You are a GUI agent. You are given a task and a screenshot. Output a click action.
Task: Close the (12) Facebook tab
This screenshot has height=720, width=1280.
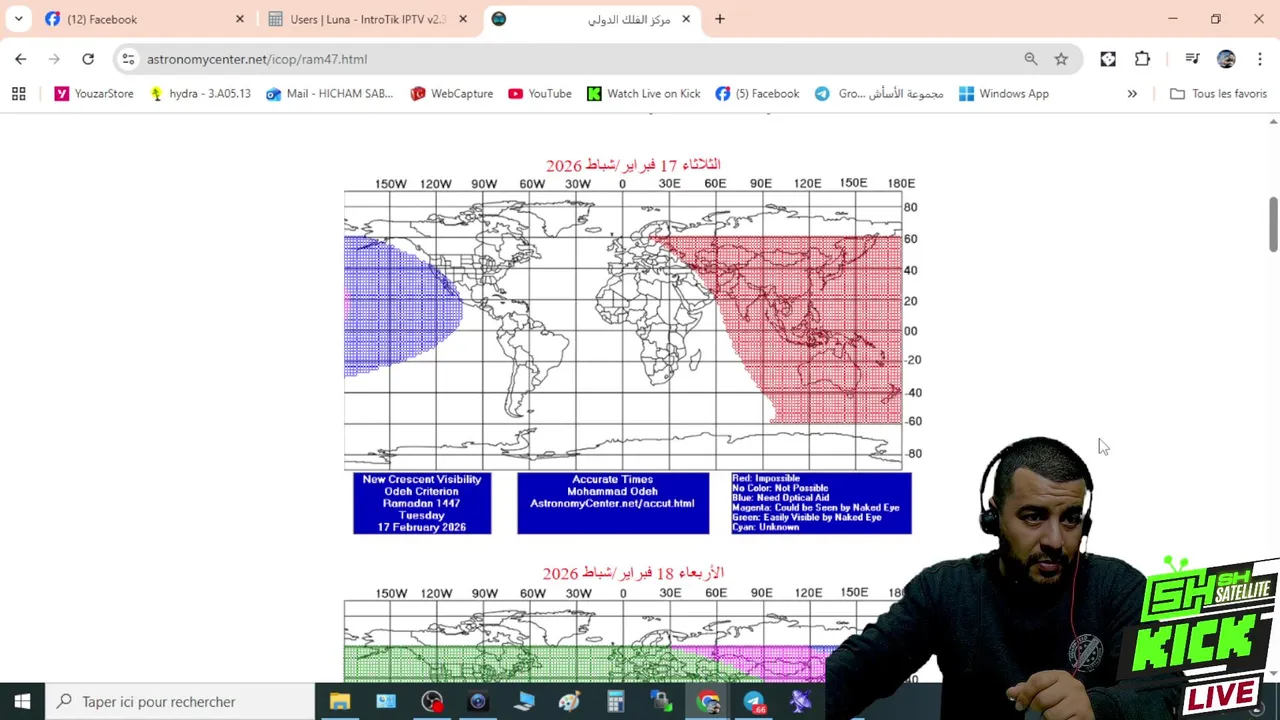tap(240, 19)
